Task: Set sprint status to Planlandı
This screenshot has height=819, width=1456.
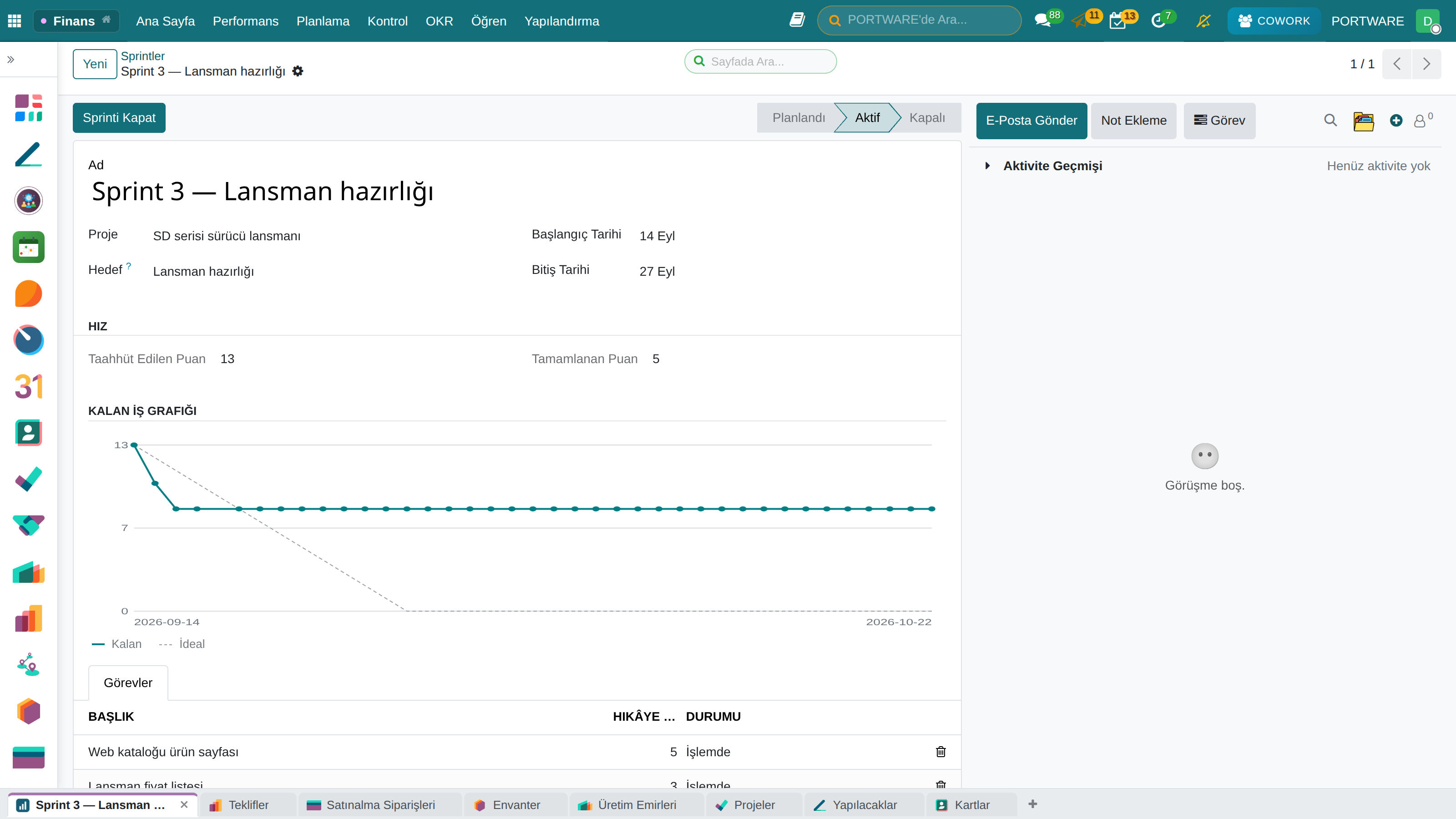Action: (798, 117)
